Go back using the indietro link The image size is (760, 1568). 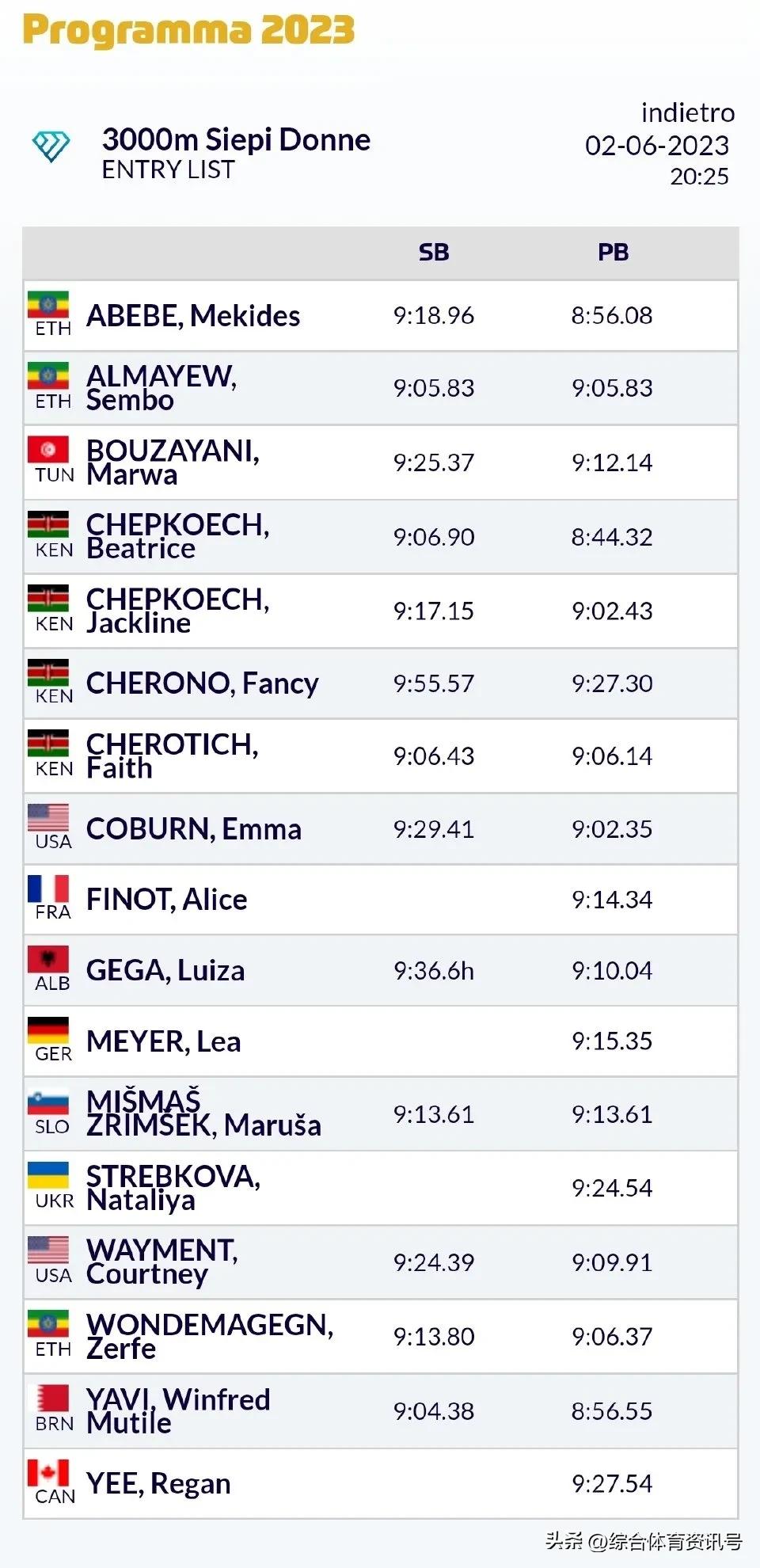[687, 113]
